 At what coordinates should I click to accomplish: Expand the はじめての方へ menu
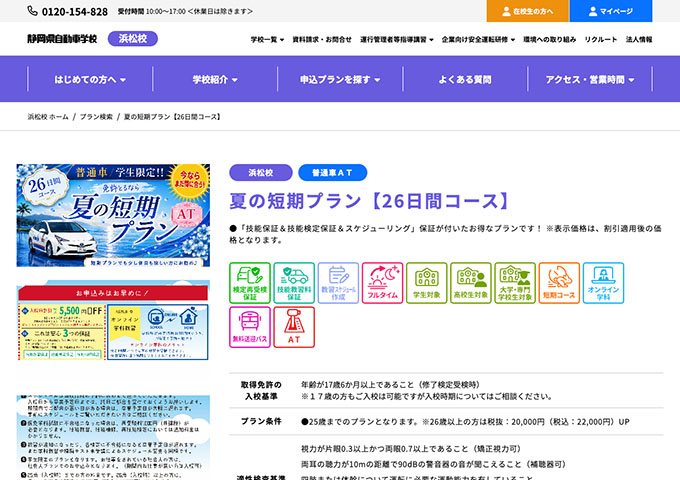tap(90, 79)
